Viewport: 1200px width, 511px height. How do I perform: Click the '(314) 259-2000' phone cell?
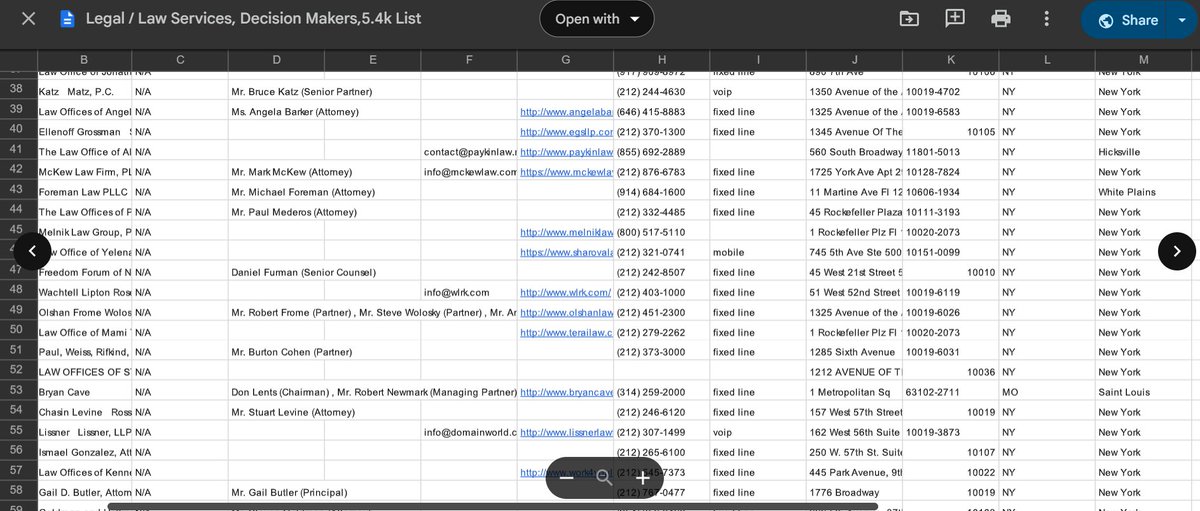(661, 392)
